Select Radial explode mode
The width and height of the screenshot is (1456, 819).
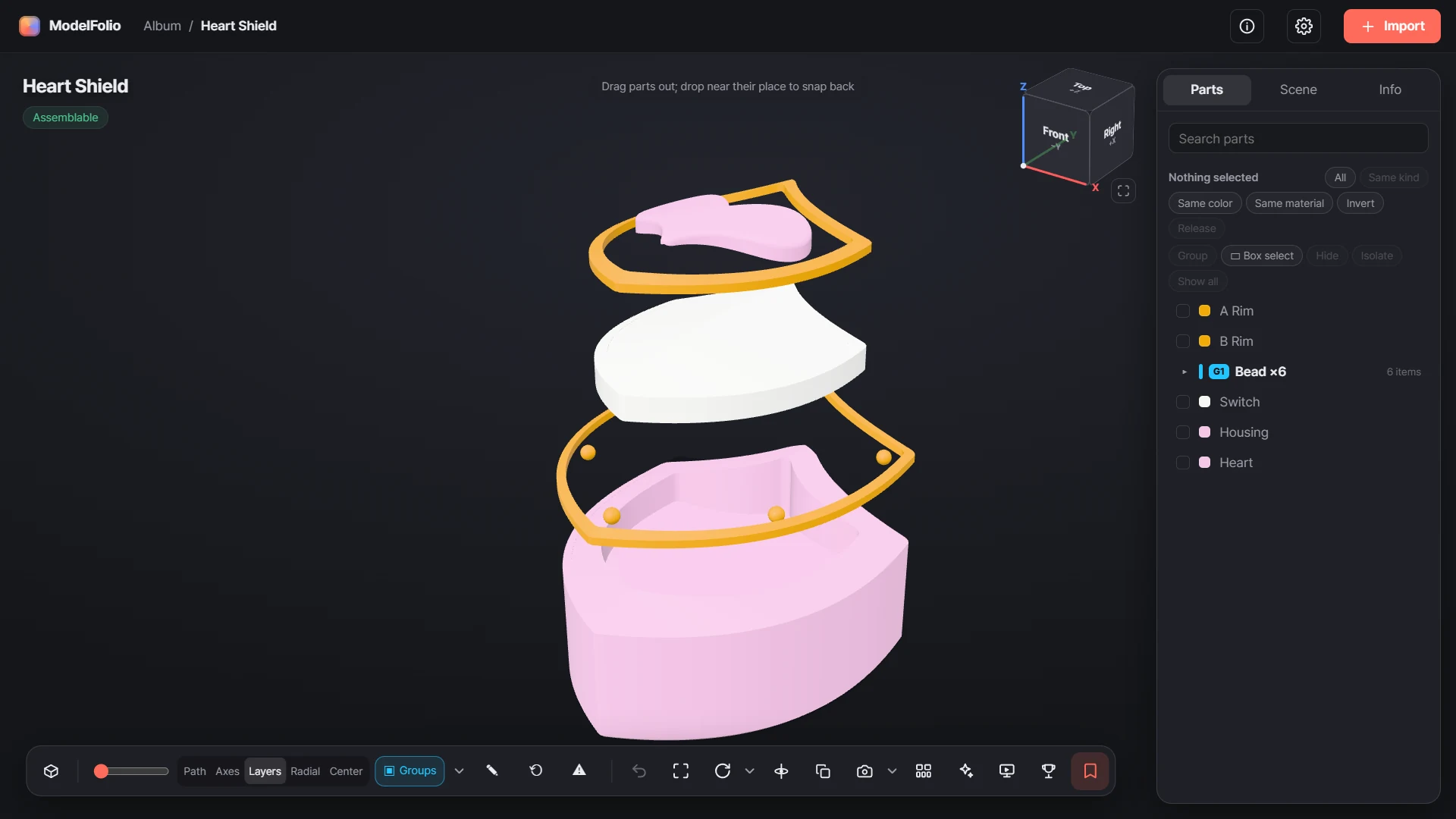click(305, 771)
